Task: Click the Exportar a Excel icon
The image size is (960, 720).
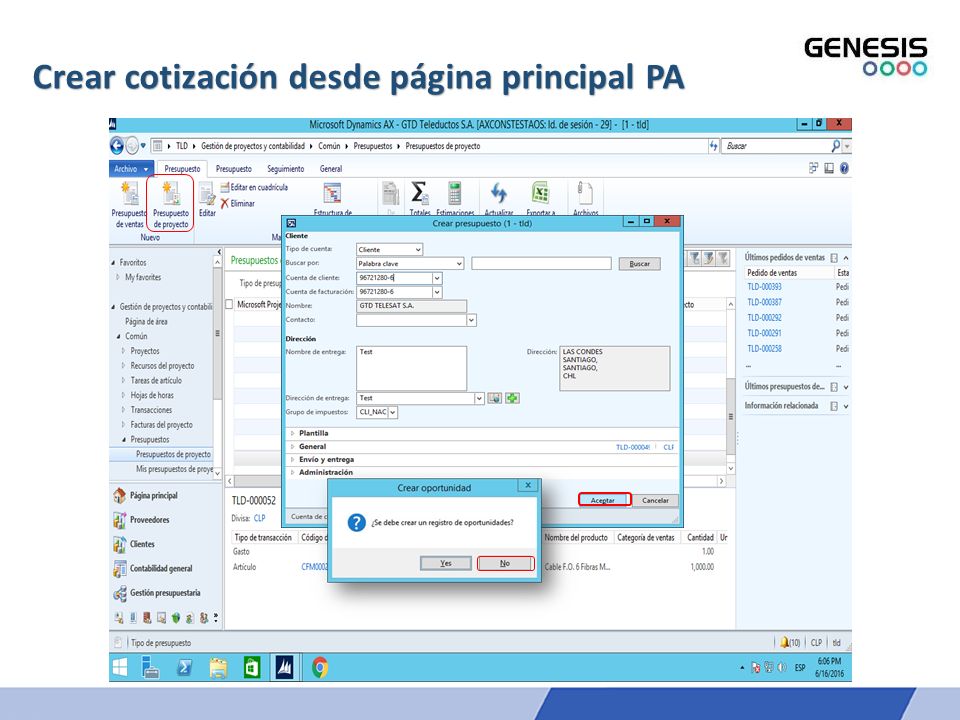Action: [x=541, y=193]
